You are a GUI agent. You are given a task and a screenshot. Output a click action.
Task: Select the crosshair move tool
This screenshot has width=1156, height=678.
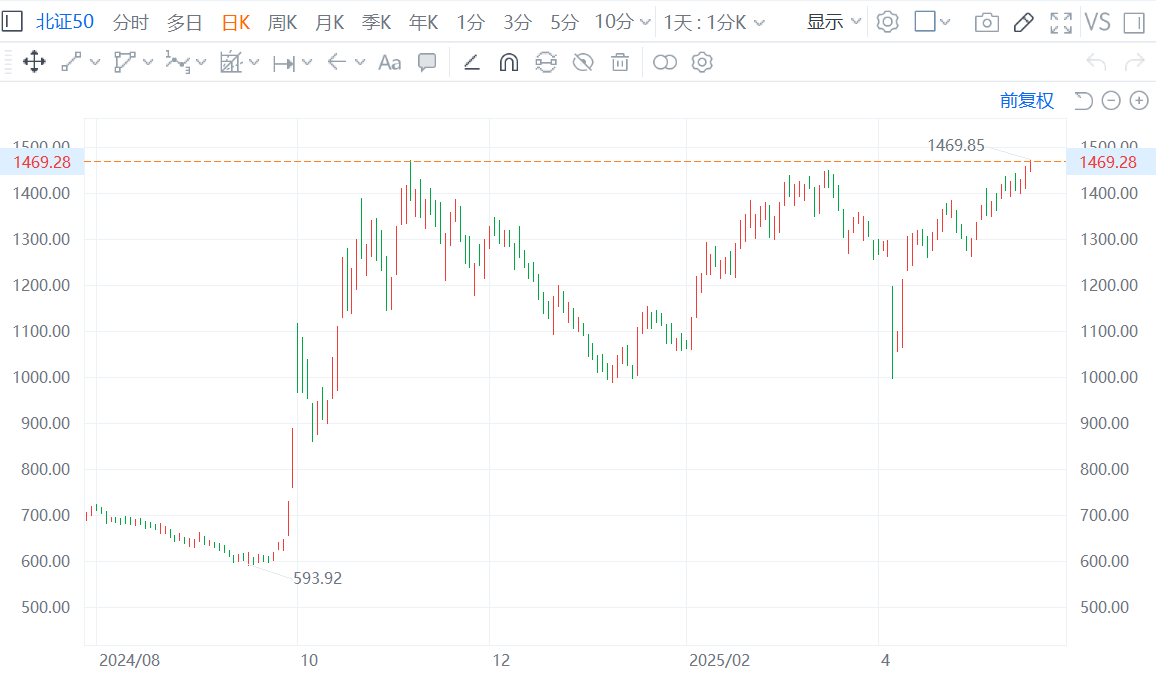[x=34, y=63]
